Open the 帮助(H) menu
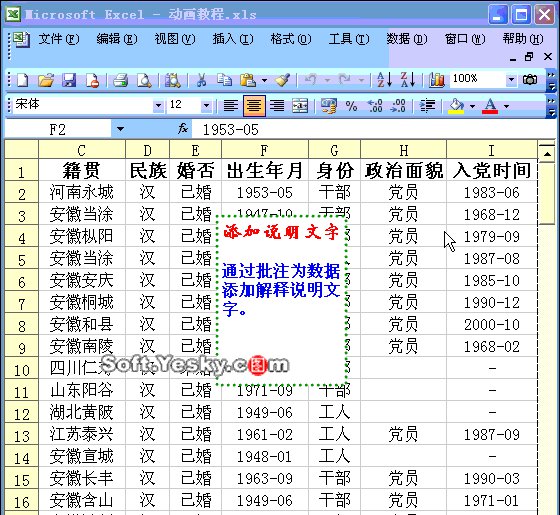The height and width of the screenshot is (515, 560). 523,39
